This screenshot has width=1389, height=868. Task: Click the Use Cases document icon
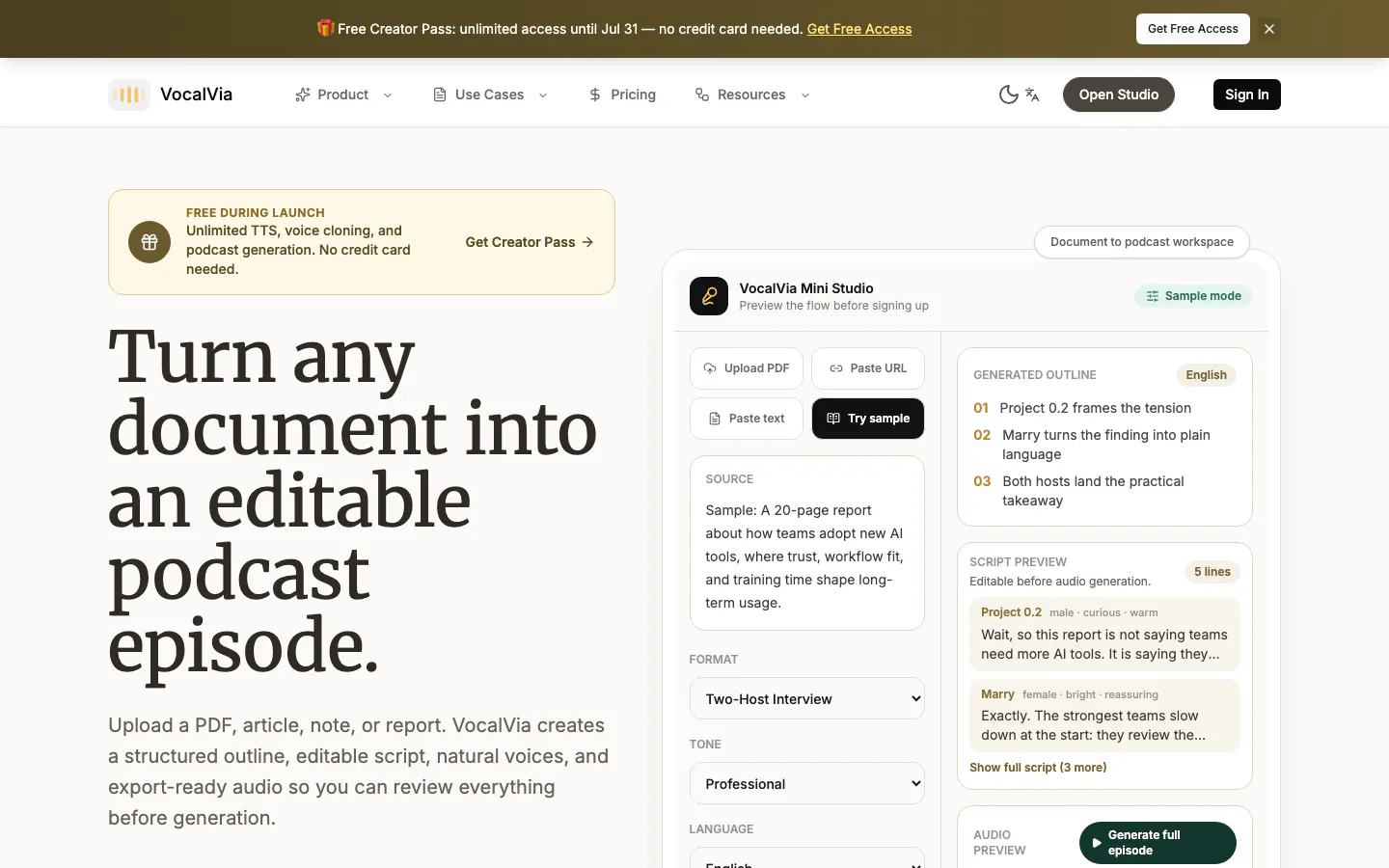tap(440, 95)
